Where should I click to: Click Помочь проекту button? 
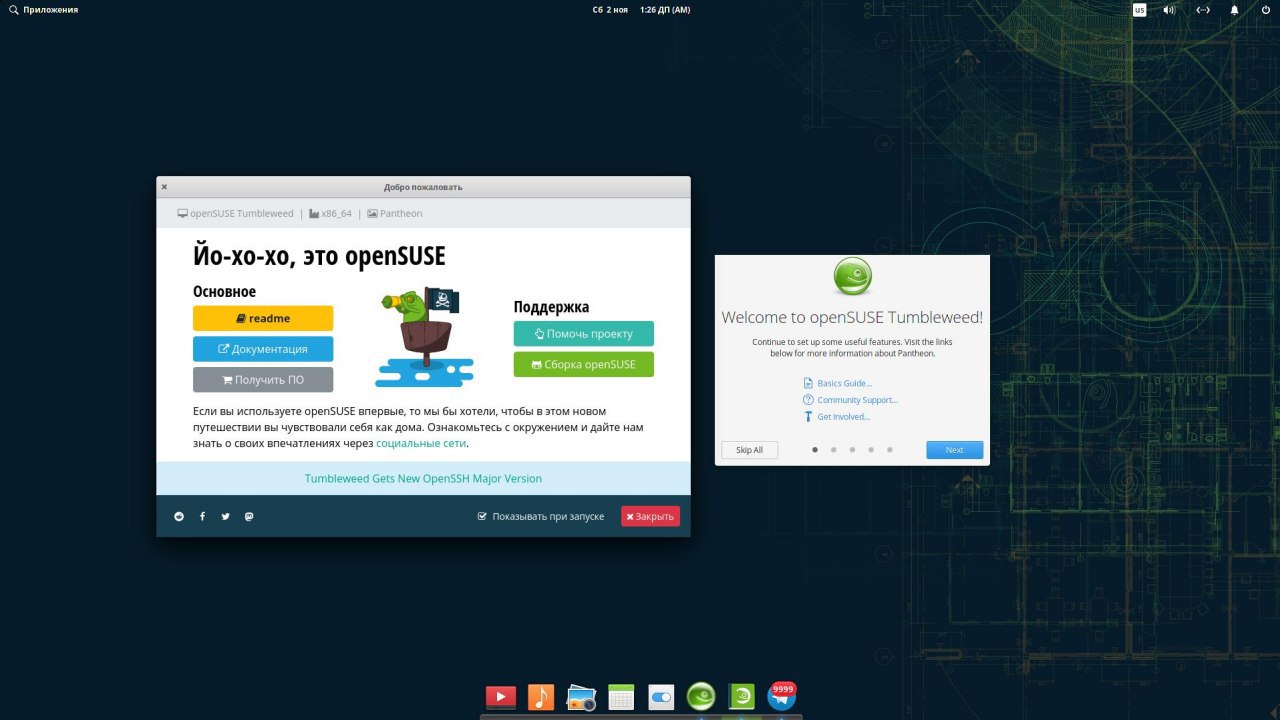(x=584, y=334)
